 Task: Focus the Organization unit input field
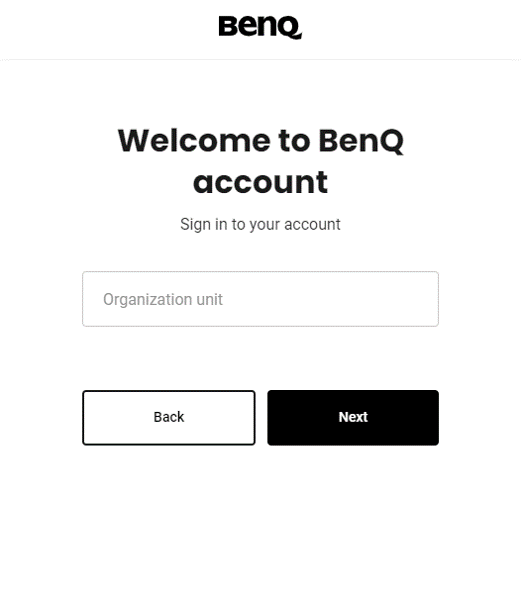coord(260,299)
